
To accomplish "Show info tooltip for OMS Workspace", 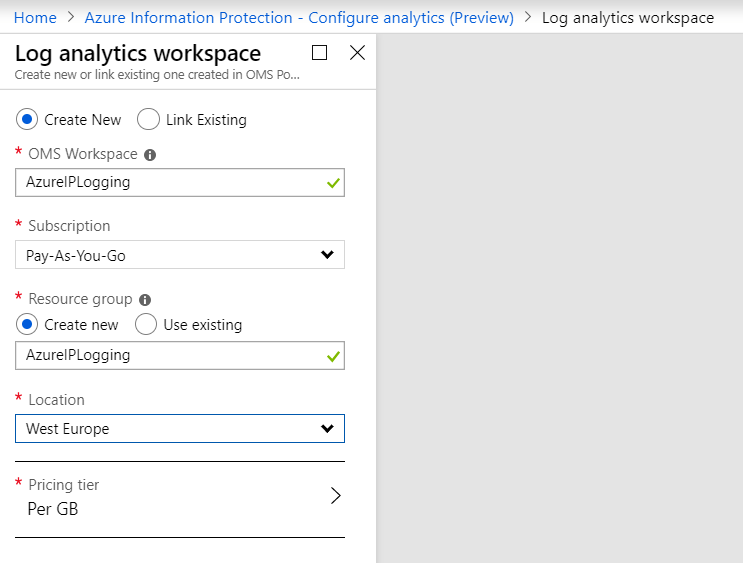I will pyautogui.click(x=150, y=155).
